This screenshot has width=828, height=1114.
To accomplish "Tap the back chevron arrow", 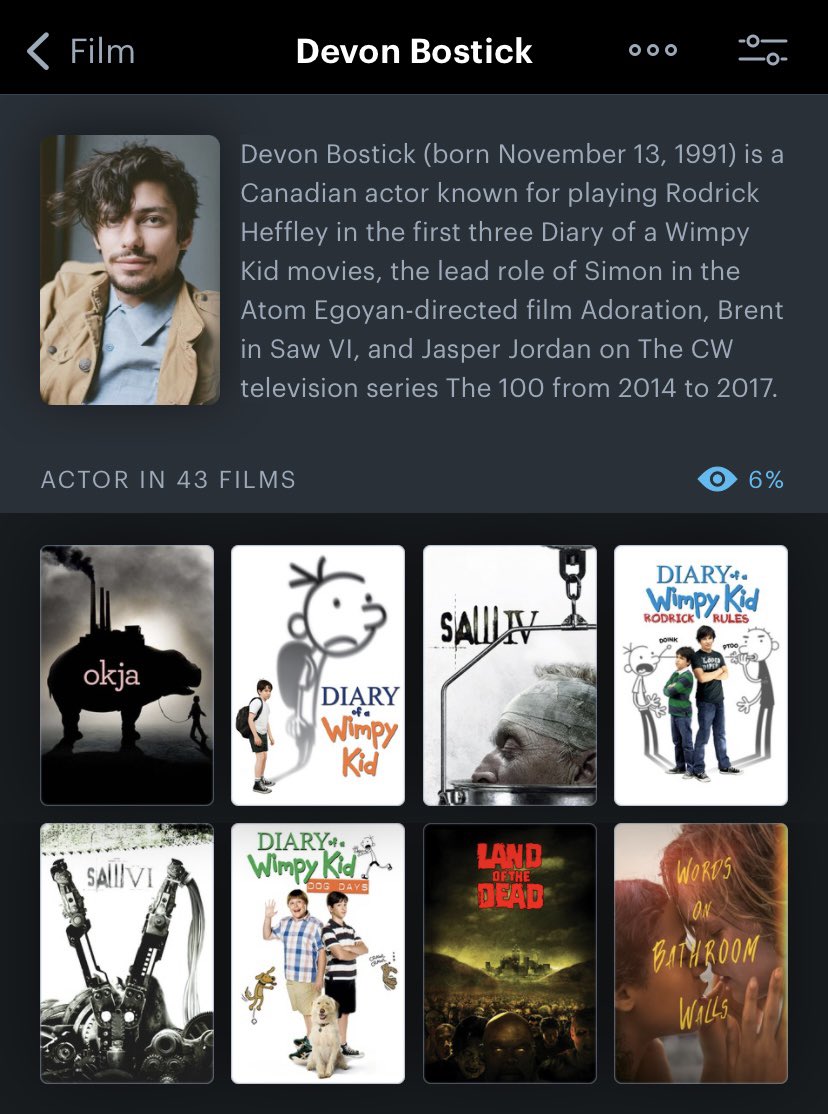I will 38,52.
